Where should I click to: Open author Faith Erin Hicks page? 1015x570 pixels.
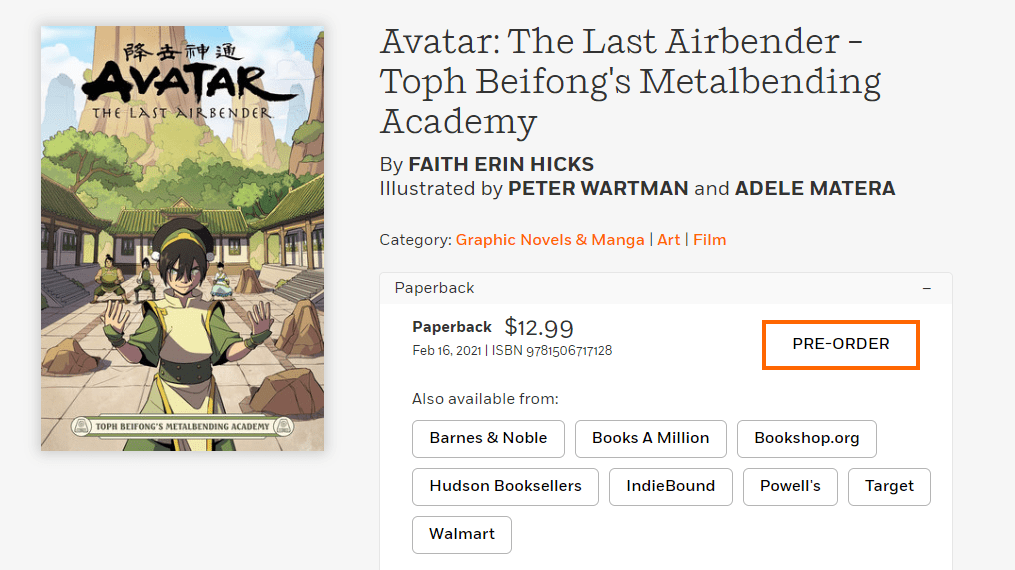click(x=501, y=164)
